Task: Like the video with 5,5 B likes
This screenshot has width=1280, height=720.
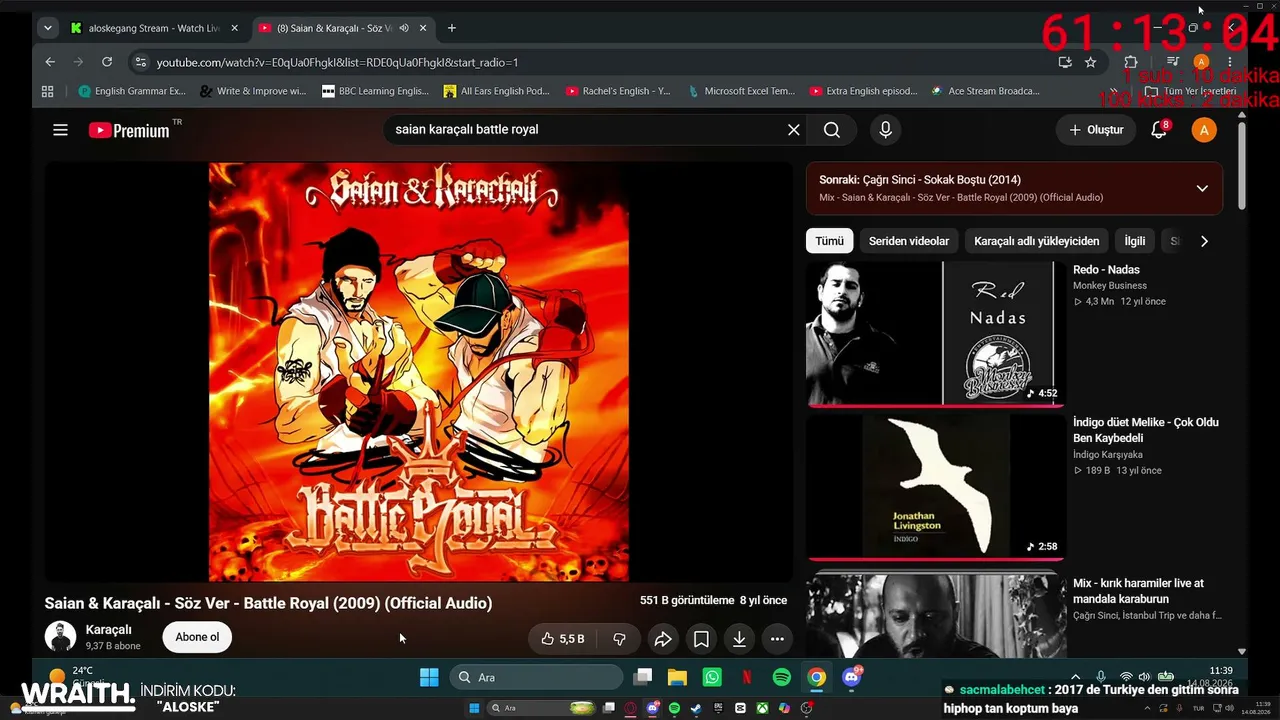Action: point(563,639)
